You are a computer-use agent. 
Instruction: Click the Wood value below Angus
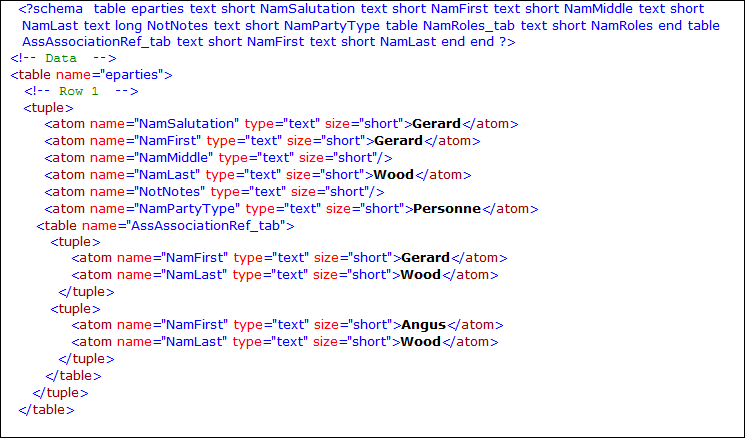(x=420, y=342)
